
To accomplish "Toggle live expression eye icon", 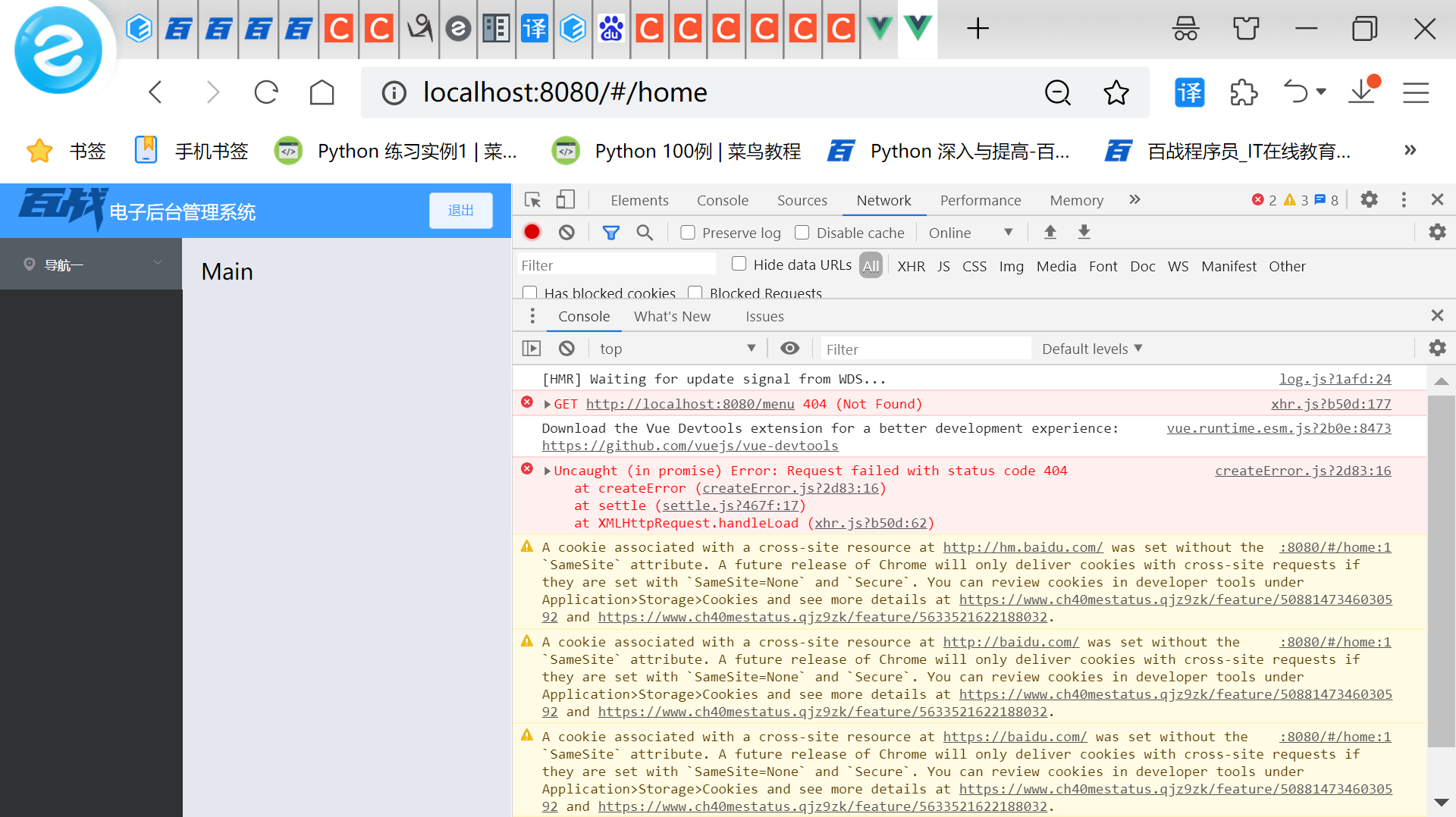I will (x=789, y=348).
